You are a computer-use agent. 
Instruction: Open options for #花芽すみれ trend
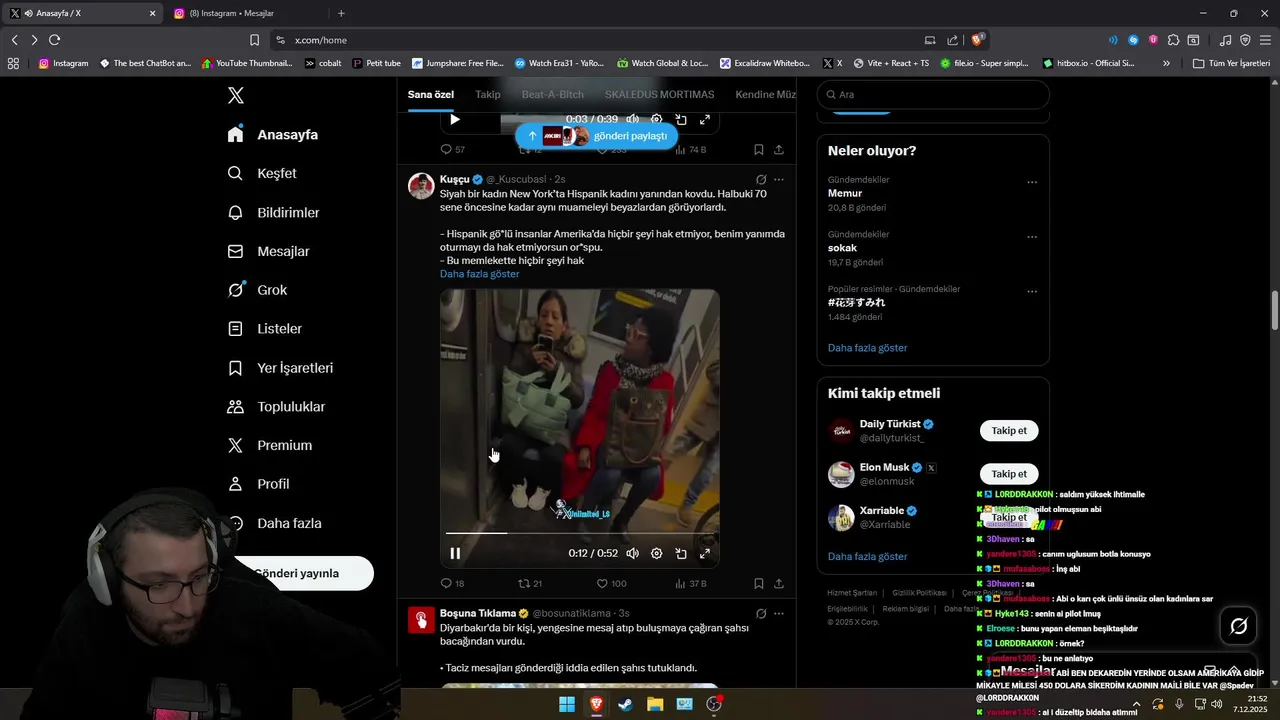[1032, 291]
